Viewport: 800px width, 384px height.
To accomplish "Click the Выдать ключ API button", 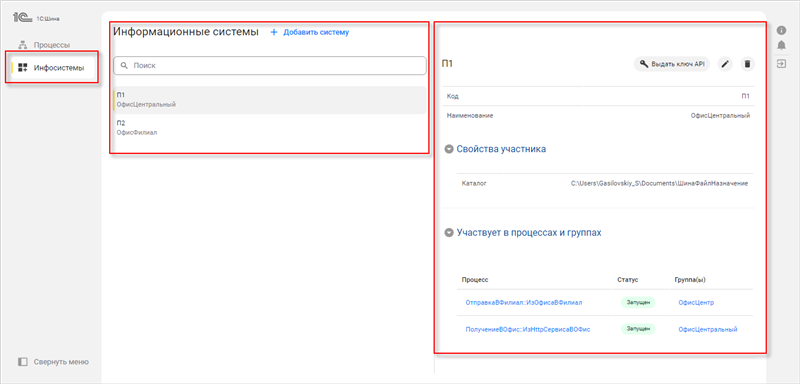I will 672,64.
